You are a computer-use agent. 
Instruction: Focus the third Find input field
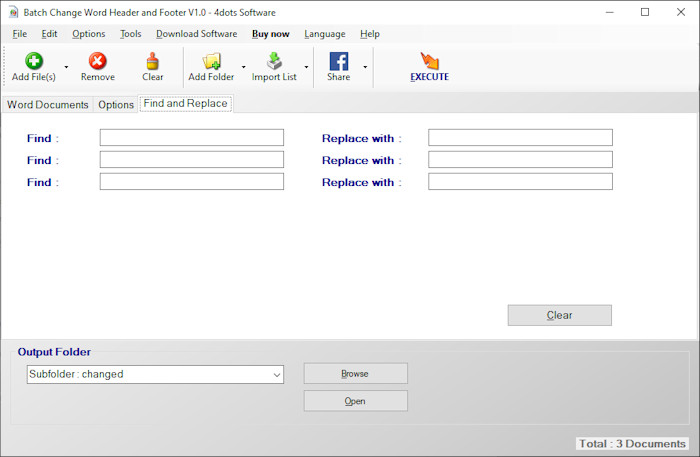(192, 181)
